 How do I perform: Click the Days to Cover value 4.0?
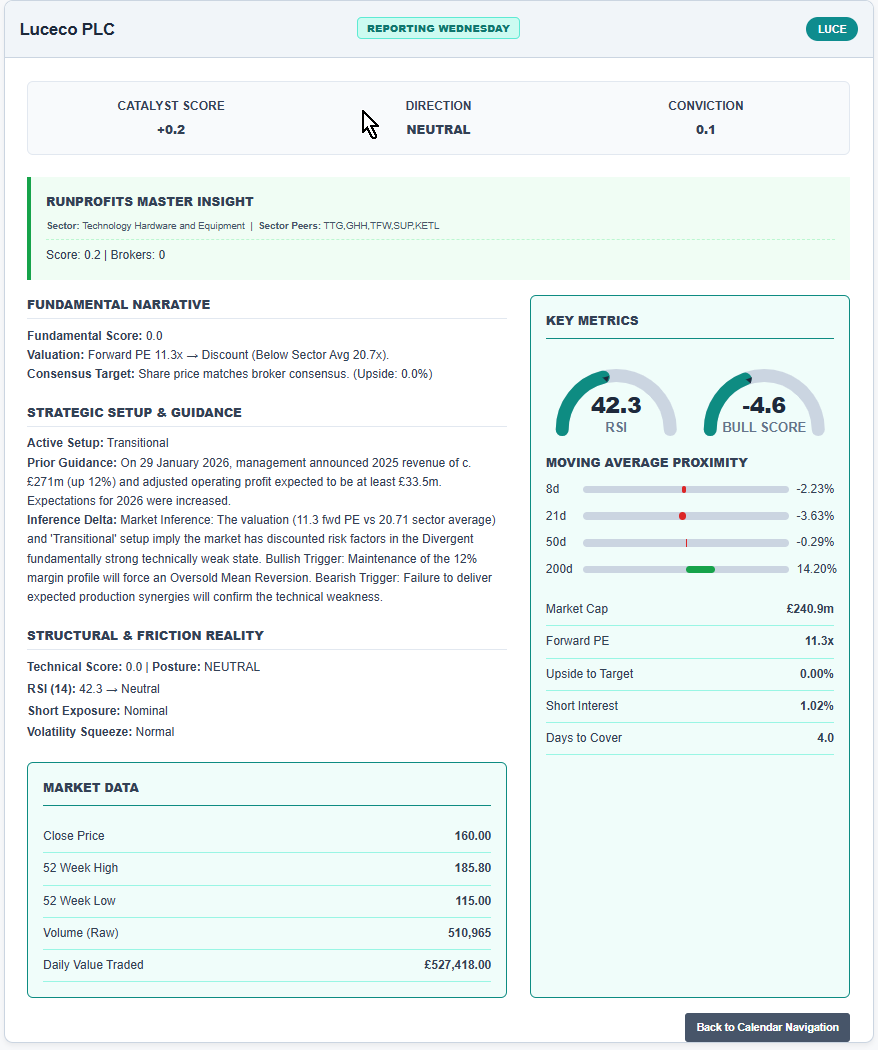tap(825, 738)
